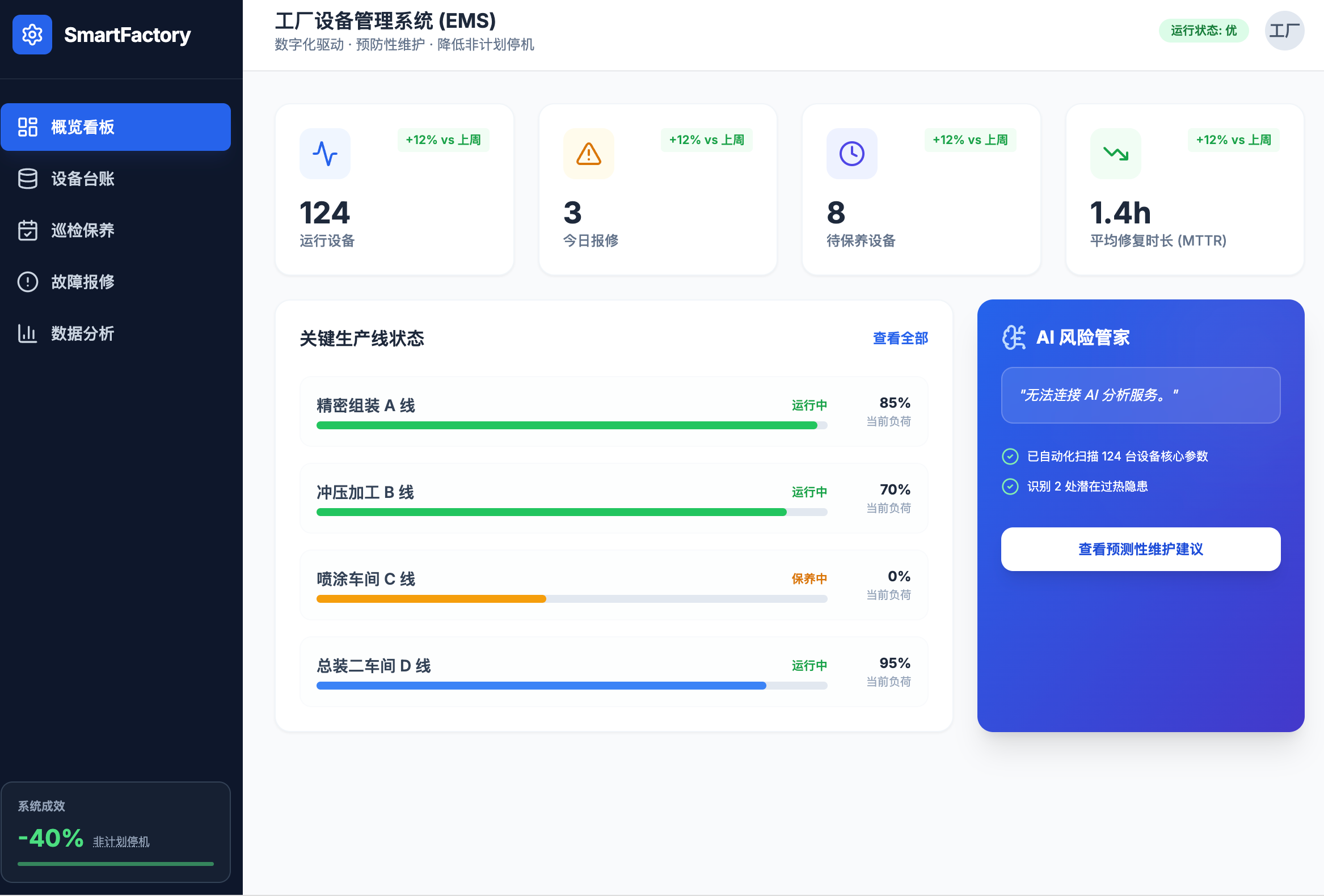Click the 70% load value

(x=895, y=490)
